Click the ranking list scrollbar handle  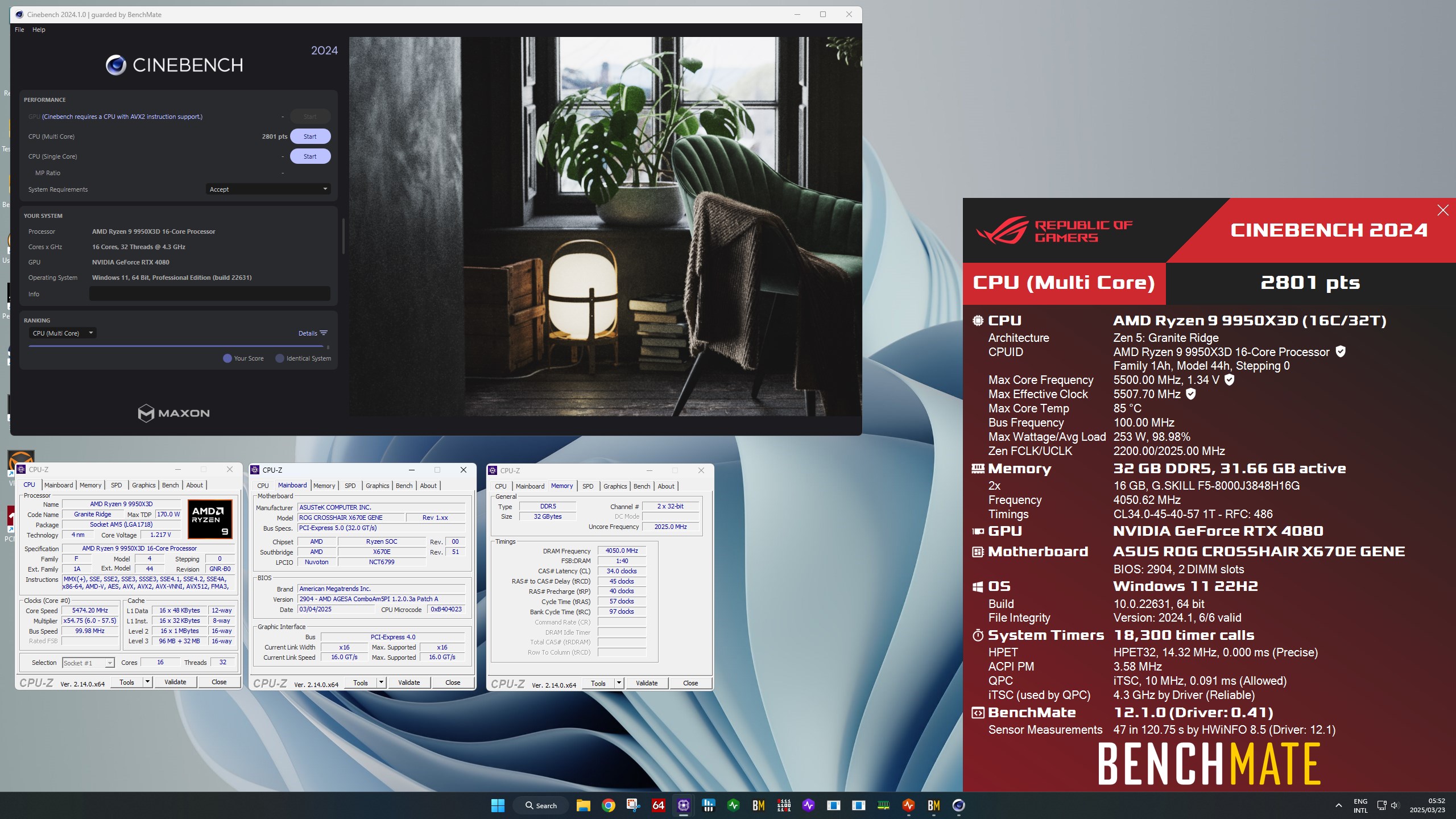pos(328,347)
